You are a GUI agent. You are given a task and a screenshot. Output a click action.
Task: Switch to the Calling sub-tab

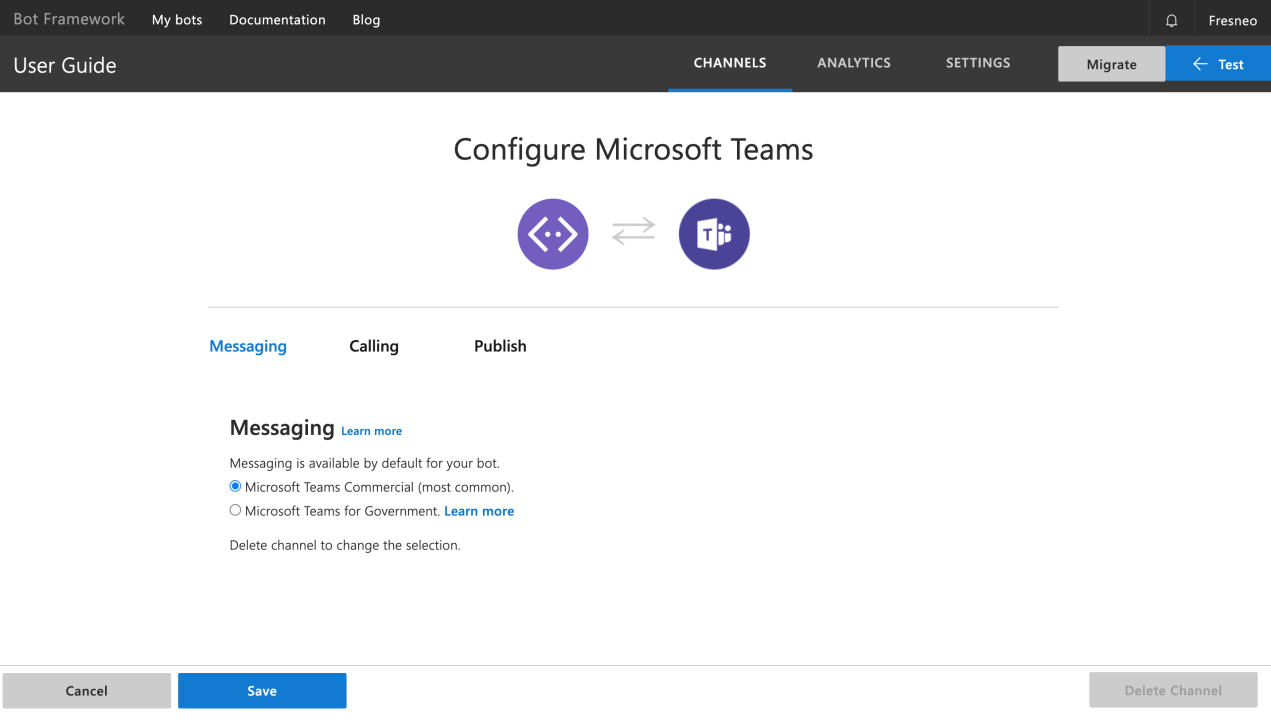point(374,346)
